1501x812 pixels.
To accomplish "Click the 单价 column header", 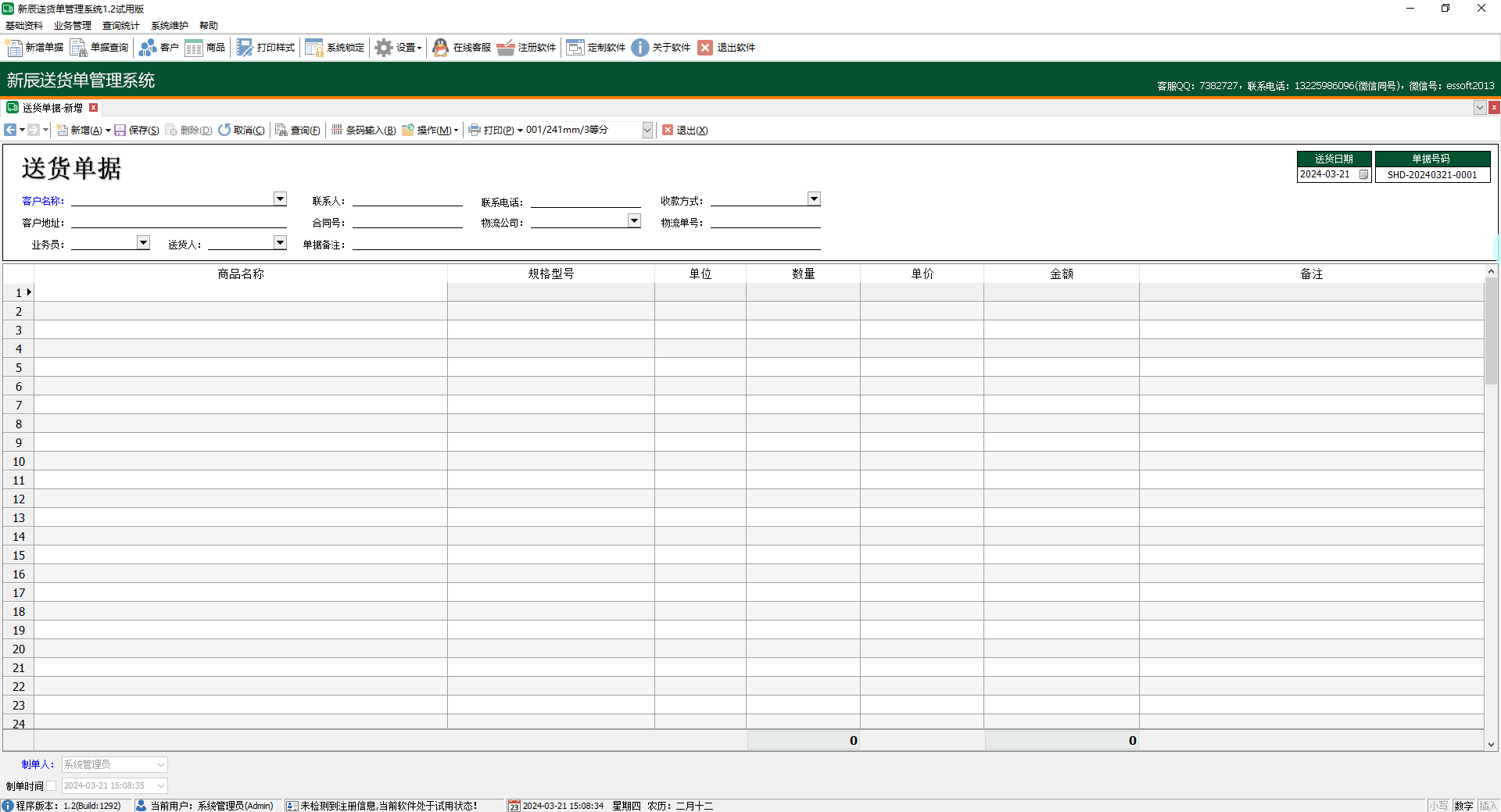I will [922, 274].
